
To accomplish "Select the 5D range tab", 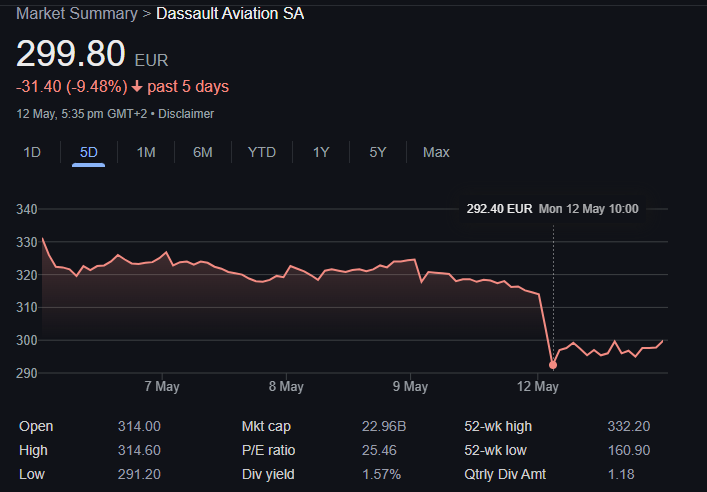I will (88, 152).
